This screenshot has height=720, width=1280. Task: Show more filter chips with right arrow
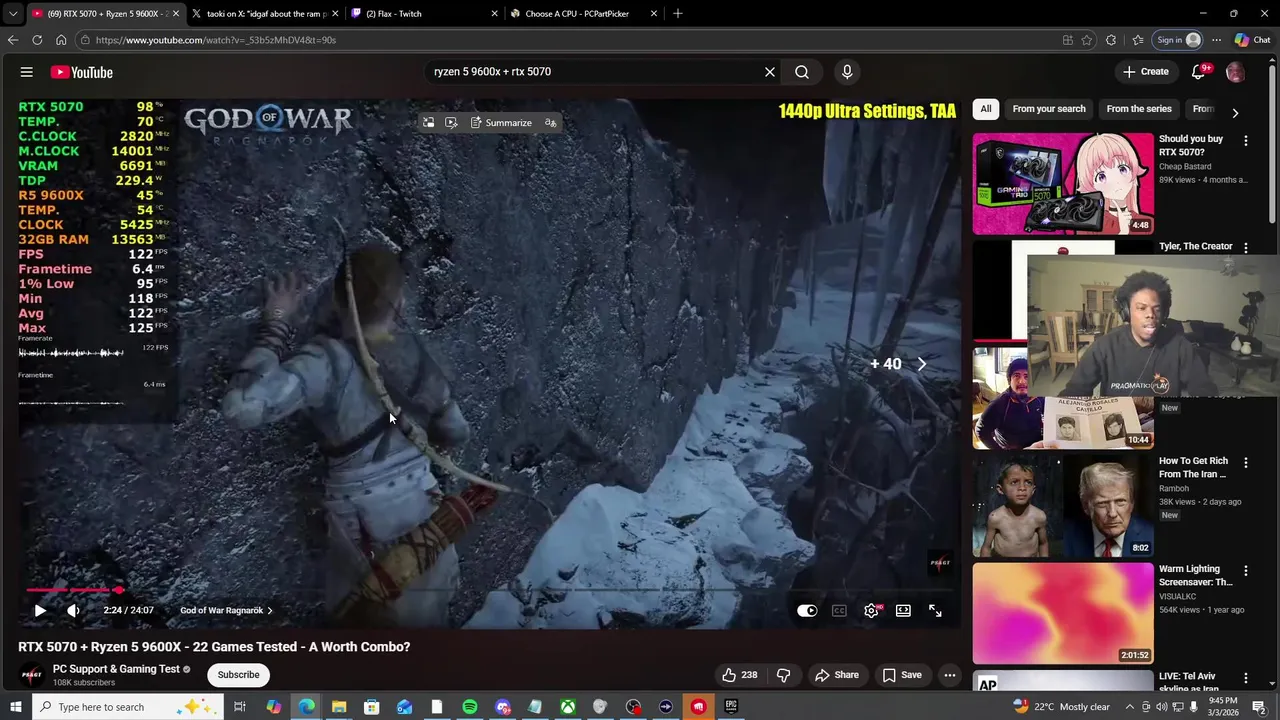1235,113
